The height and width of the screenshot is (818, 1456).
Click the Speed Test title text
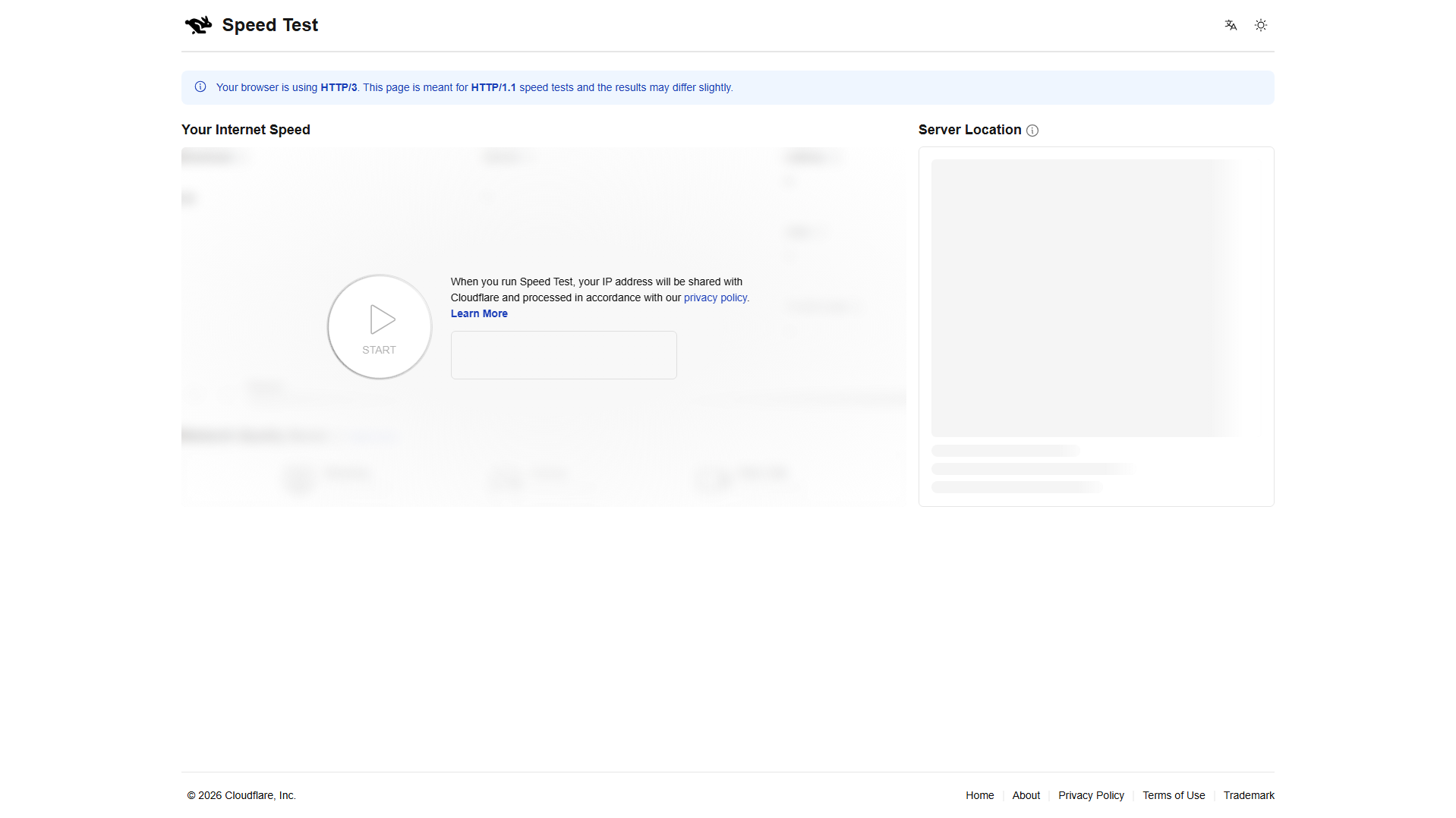click(270, 25)
